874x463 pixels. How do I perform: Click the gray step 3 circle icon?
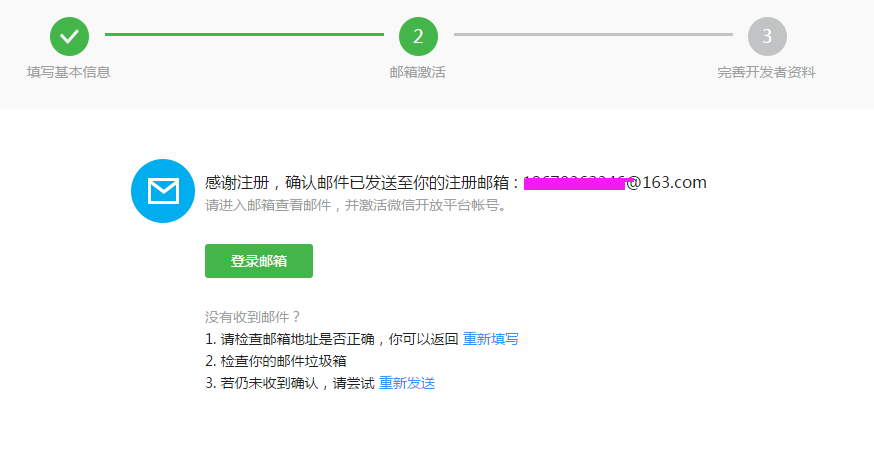click(767, 36)
